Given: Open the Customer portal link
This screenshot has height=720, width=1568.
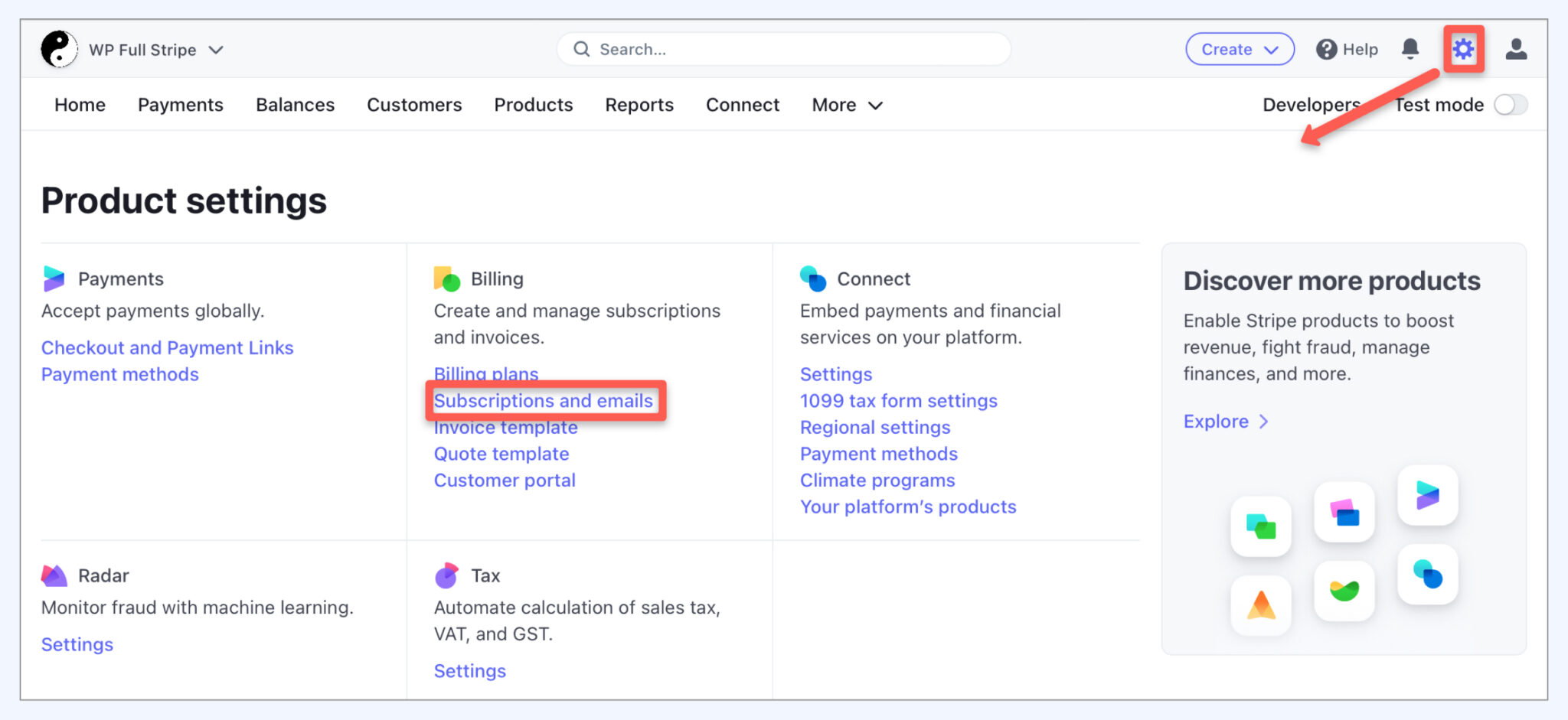Looking at the screenshot, I should coord(504,481).
